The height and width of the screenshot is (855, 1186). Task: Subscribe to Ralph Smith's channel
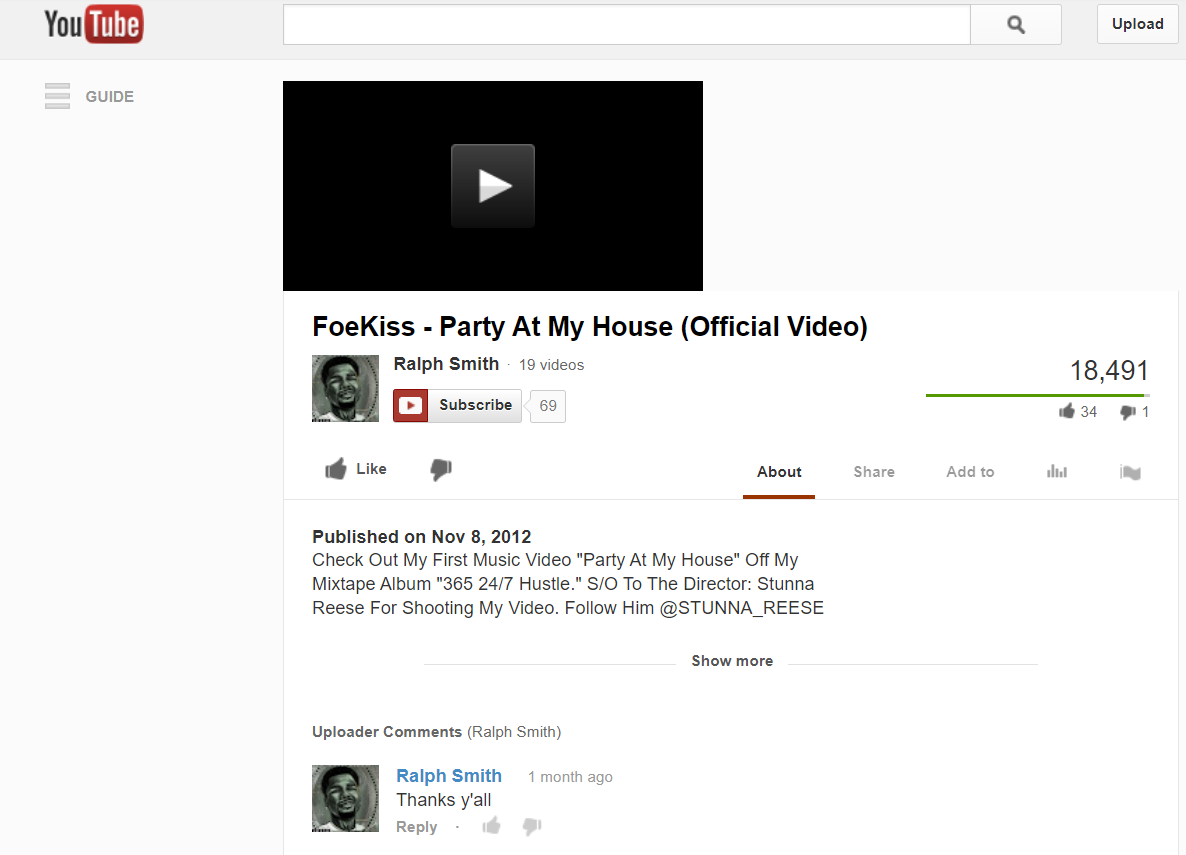(457, 406)
